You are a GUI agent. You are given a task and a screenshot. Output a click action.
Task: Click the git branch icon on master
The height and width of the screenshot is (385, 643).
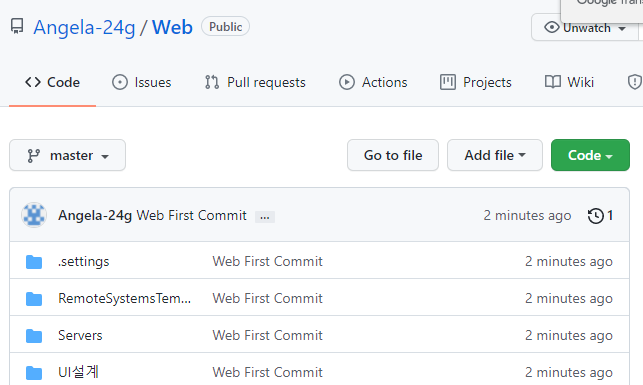point(33,156)
